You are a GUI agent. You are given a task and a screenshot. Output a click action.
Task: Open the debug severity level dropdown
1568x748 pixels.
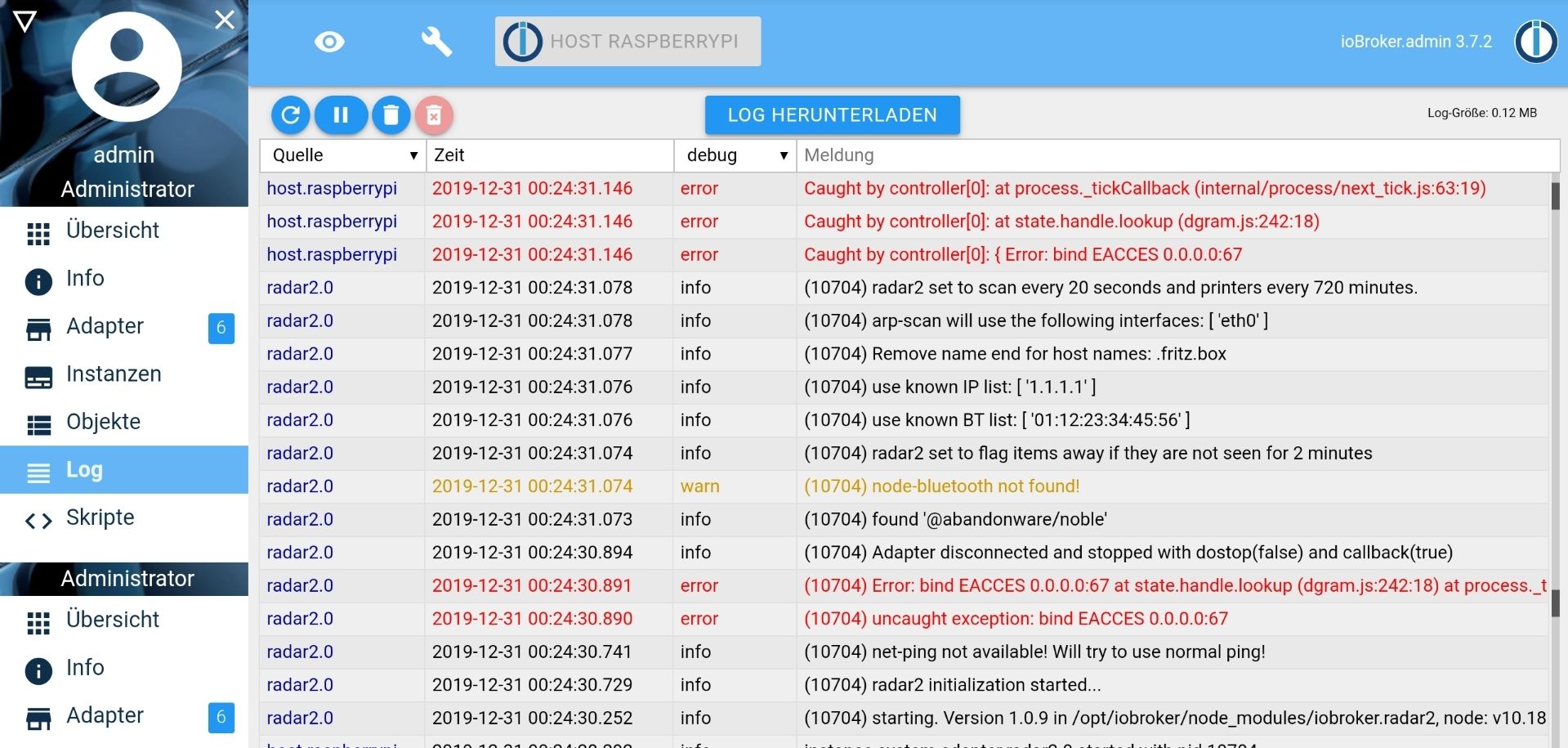(x=735, y=155)
